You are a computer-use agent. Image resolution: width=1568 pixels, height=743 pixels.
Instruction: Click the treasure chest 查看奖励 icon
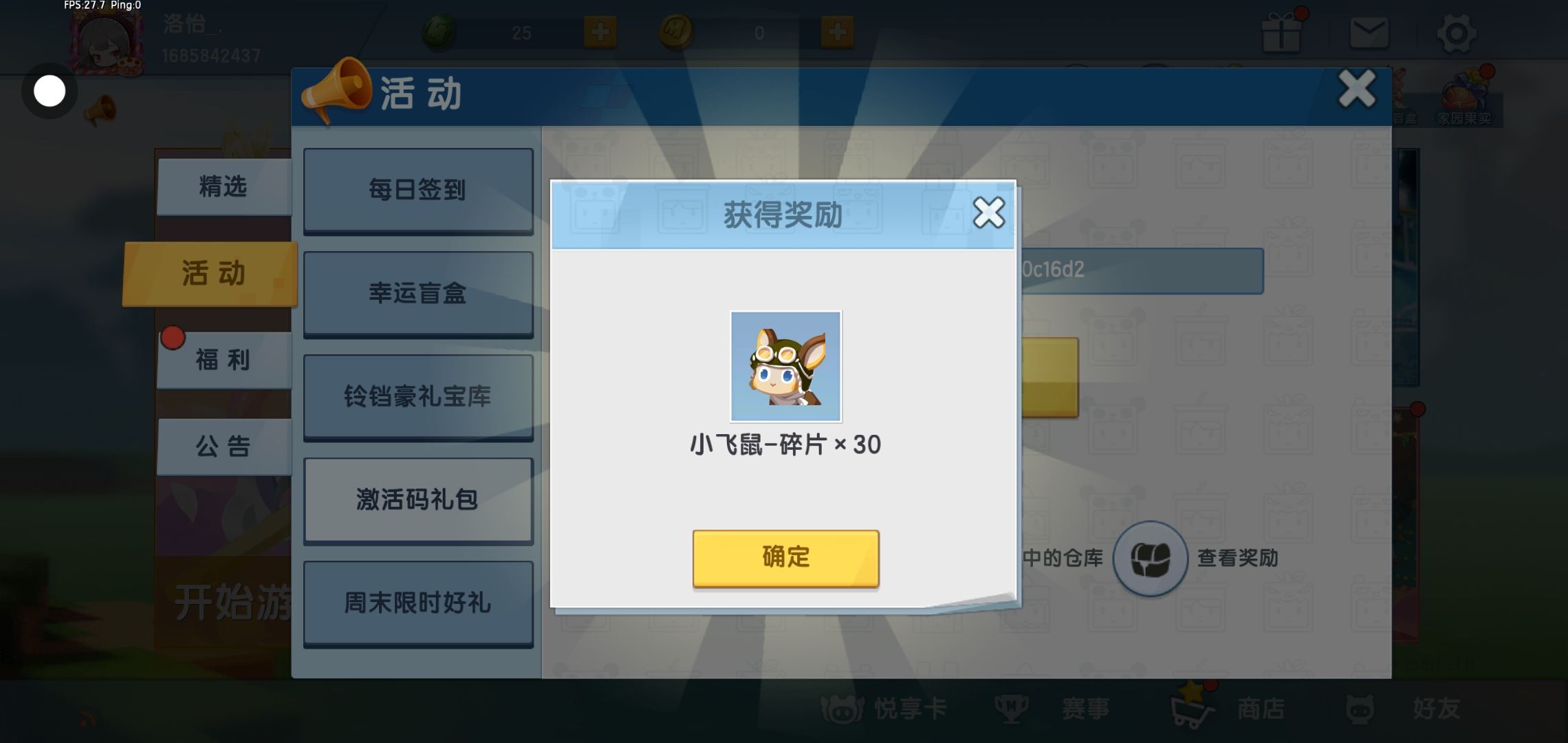(x=1150, y=558)
